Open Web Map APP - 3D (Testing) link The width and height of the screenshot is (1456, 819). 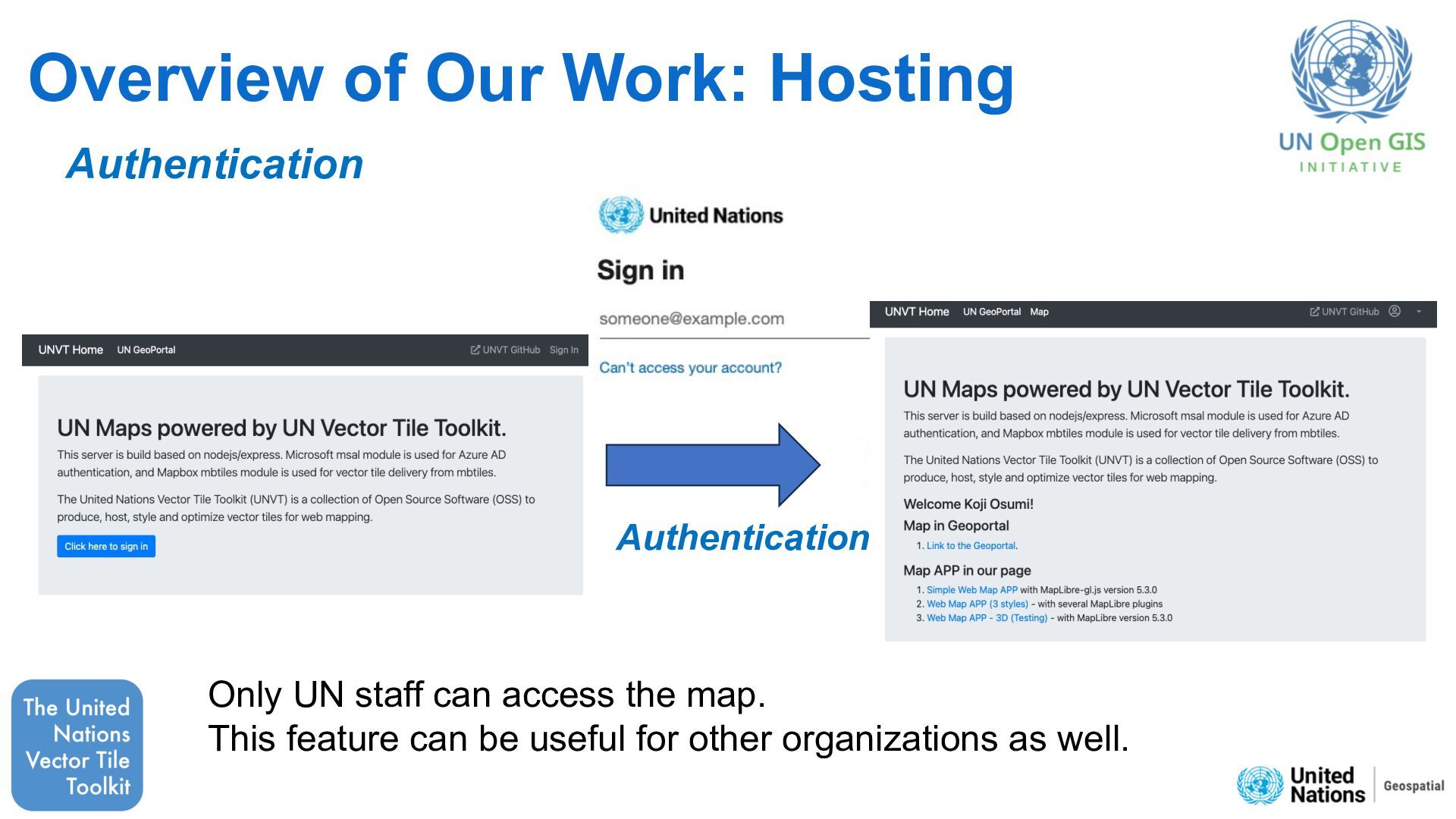pyautogui.click(x=986, y=618)
